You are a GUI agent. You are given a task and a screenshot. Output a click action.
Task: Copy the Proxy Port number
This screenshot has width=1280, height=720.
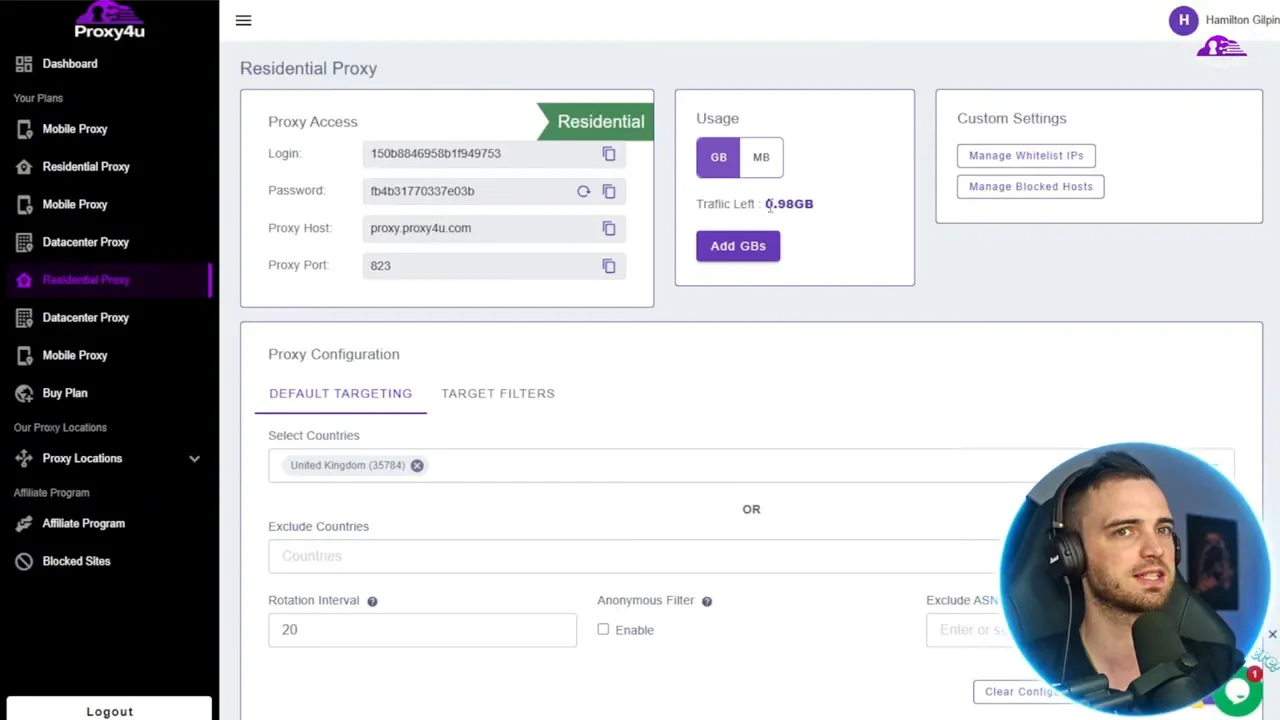[609, 265]
